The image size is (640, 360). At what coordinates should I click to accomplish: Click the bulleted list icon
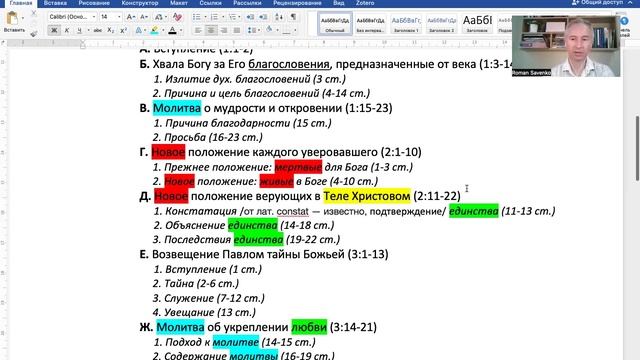tap(196, 17)
